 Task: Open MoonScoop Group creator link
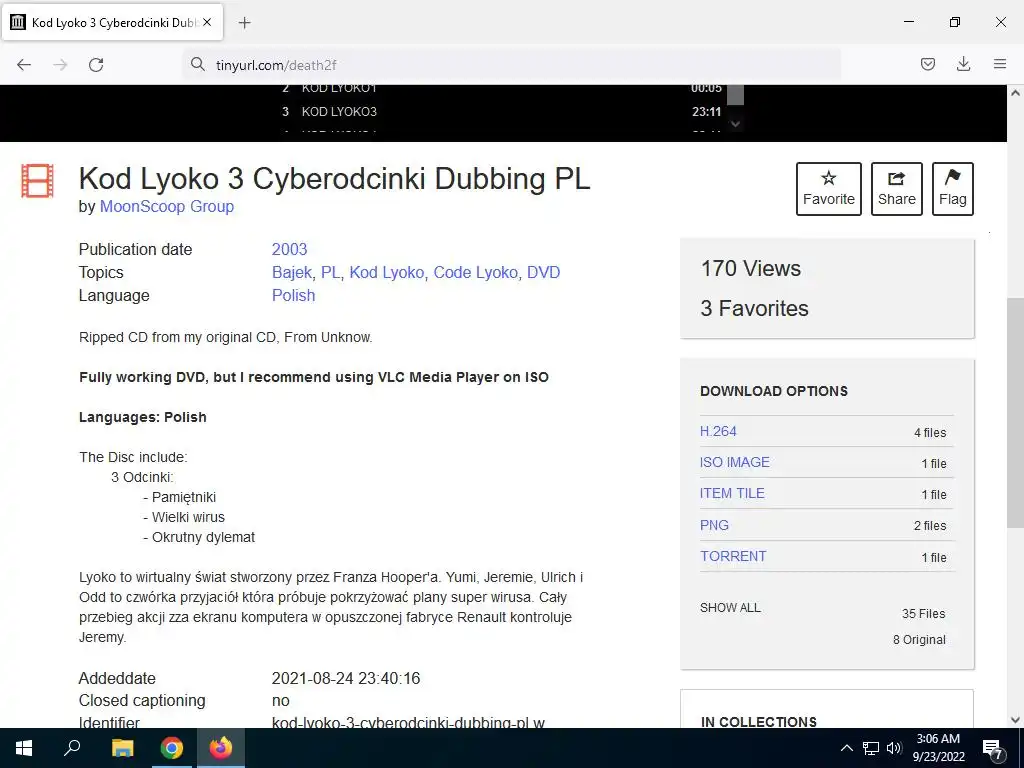tap(167, 206)
